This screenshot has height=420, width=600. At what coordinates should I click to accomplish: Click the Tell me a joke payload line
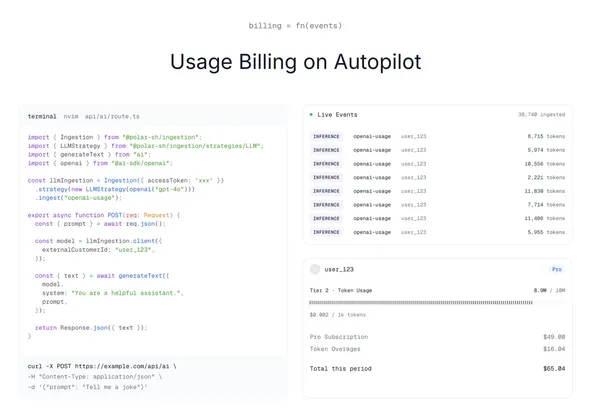point(87,387)
